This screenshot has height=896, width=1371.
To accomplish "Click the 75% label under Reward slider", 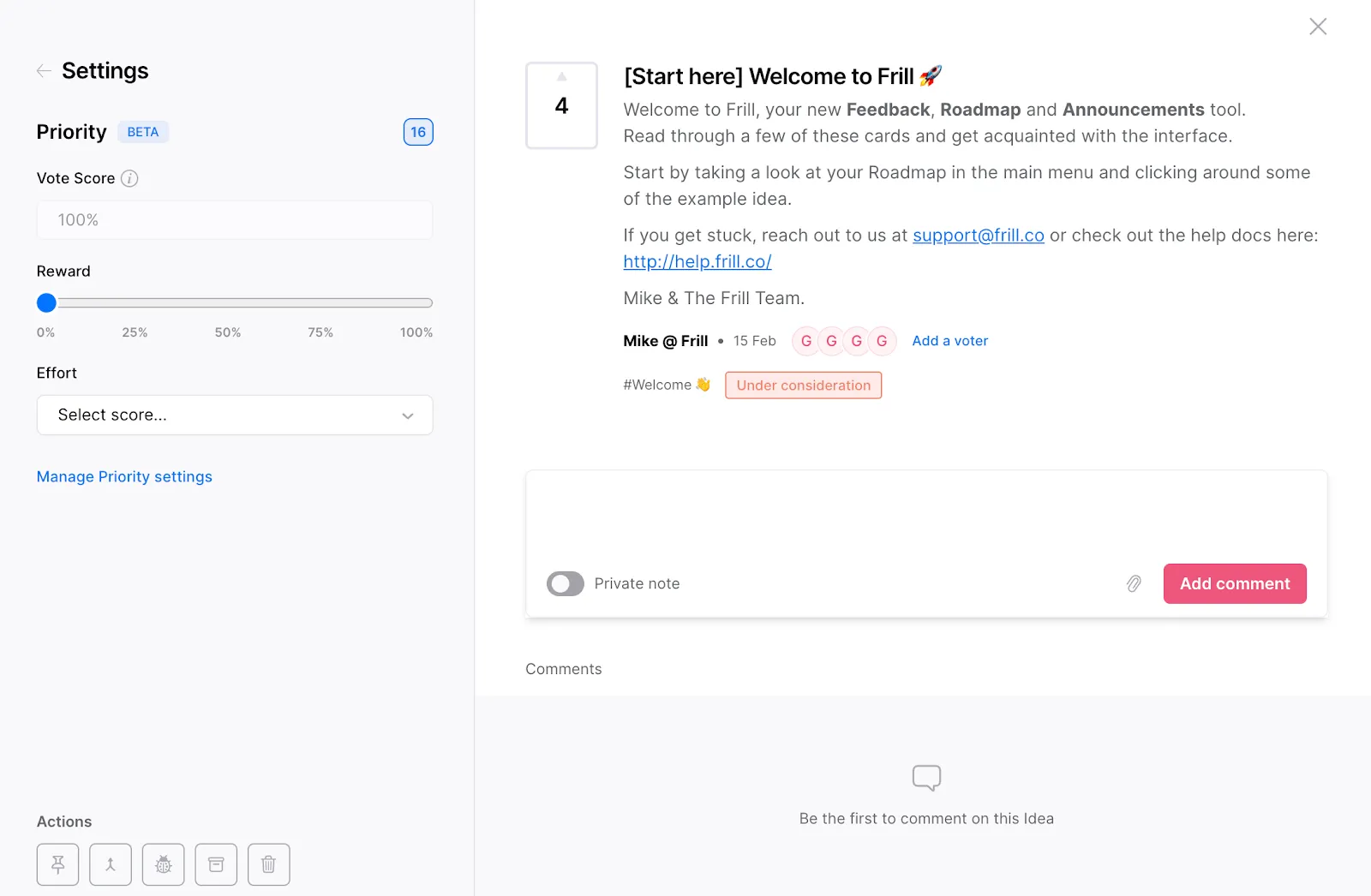I will pyautogui.click(x=320, y=332).
